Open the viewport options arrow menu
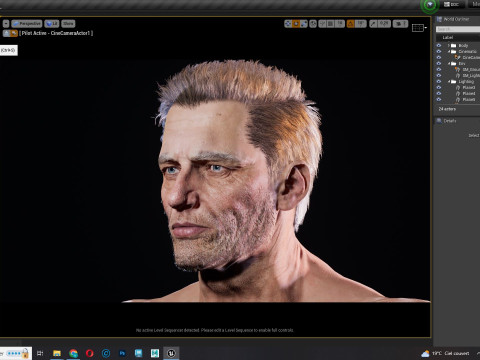The image size is (480, 360). click(x=6, y=24)
